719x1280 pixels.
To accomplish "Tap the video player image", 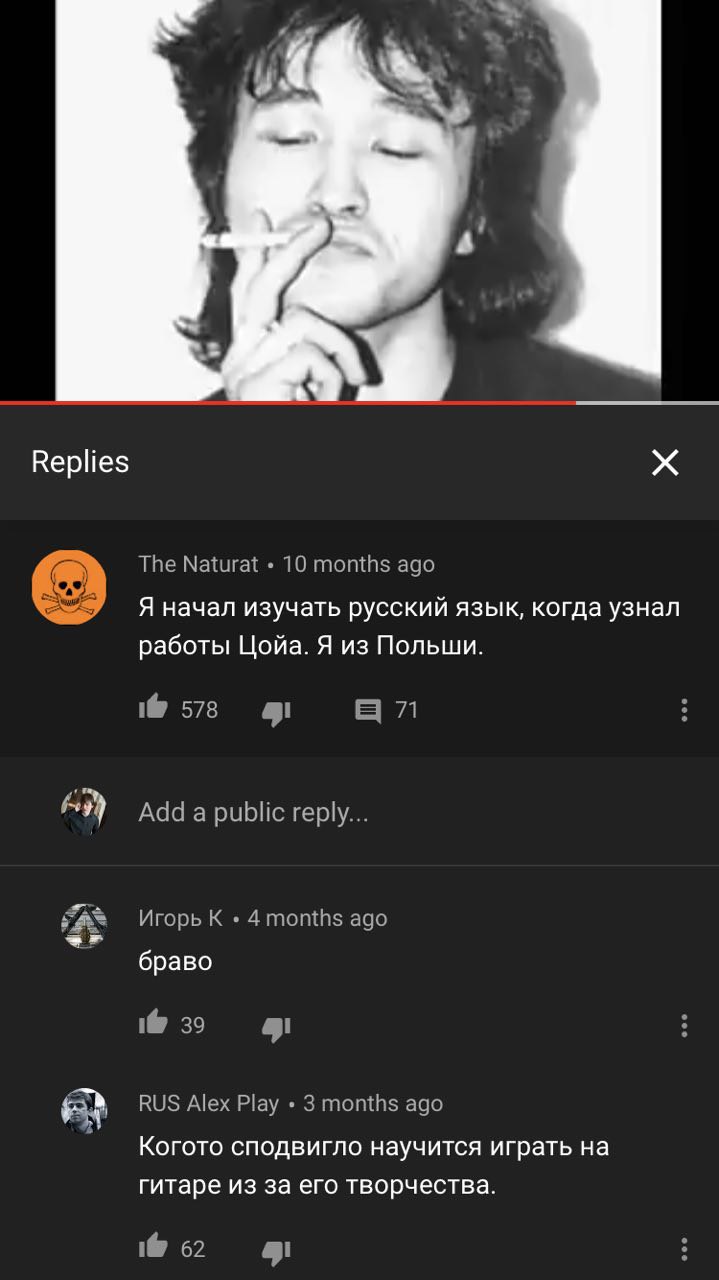I will tap(359, 200).
